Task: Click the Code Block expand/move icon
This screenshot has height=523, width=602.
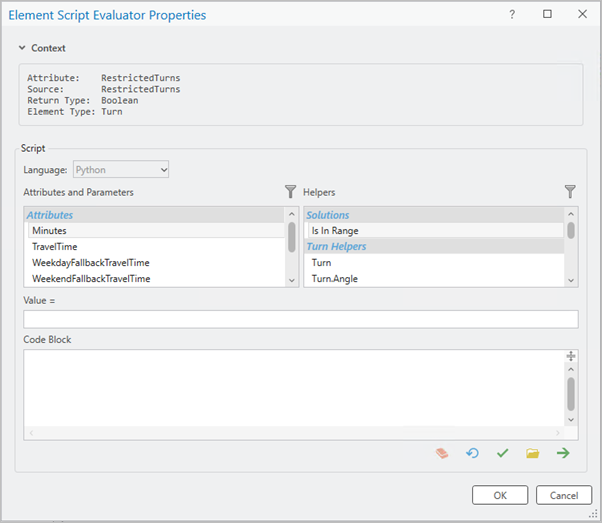Action: point(571,356)
